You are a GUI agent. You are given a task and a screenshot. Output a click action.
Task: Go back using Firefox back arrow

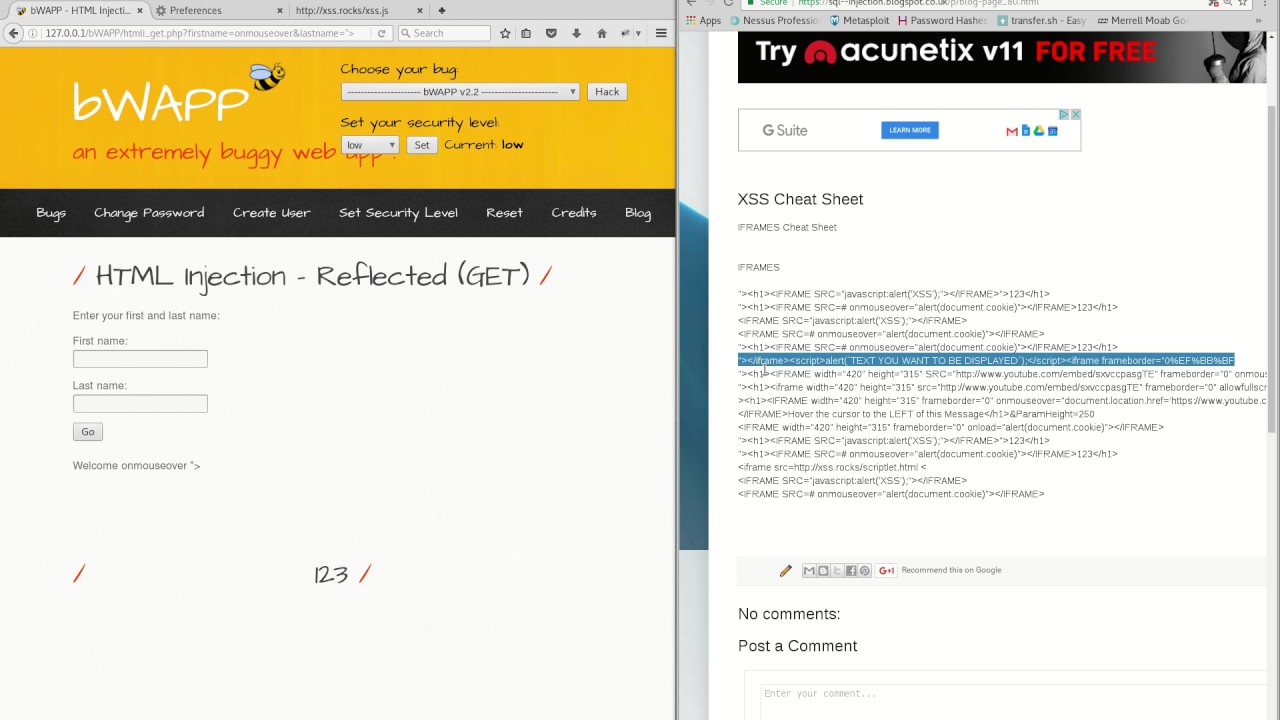[x=13, y=33]
